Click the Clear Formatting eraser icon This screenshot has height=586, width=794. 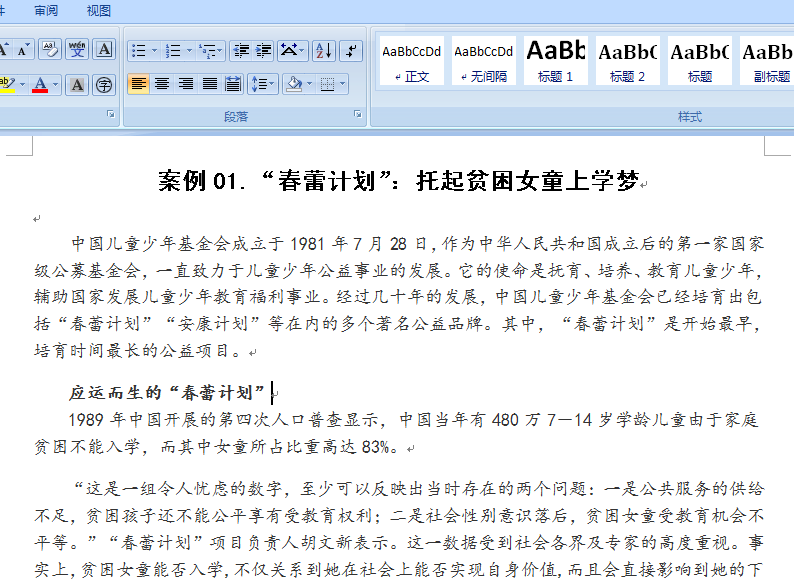tap(50, 50)
